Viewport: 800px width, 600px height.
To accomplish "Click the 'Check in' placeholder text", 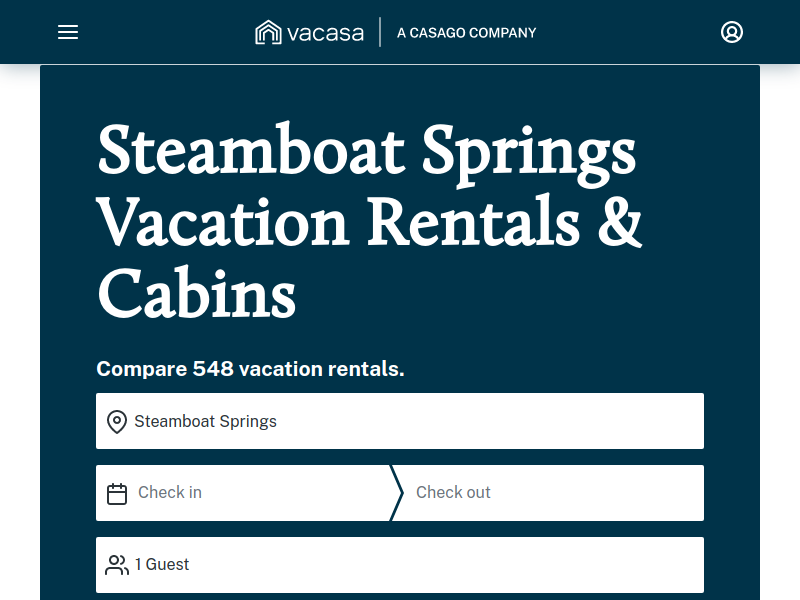I will coord(170,492).
